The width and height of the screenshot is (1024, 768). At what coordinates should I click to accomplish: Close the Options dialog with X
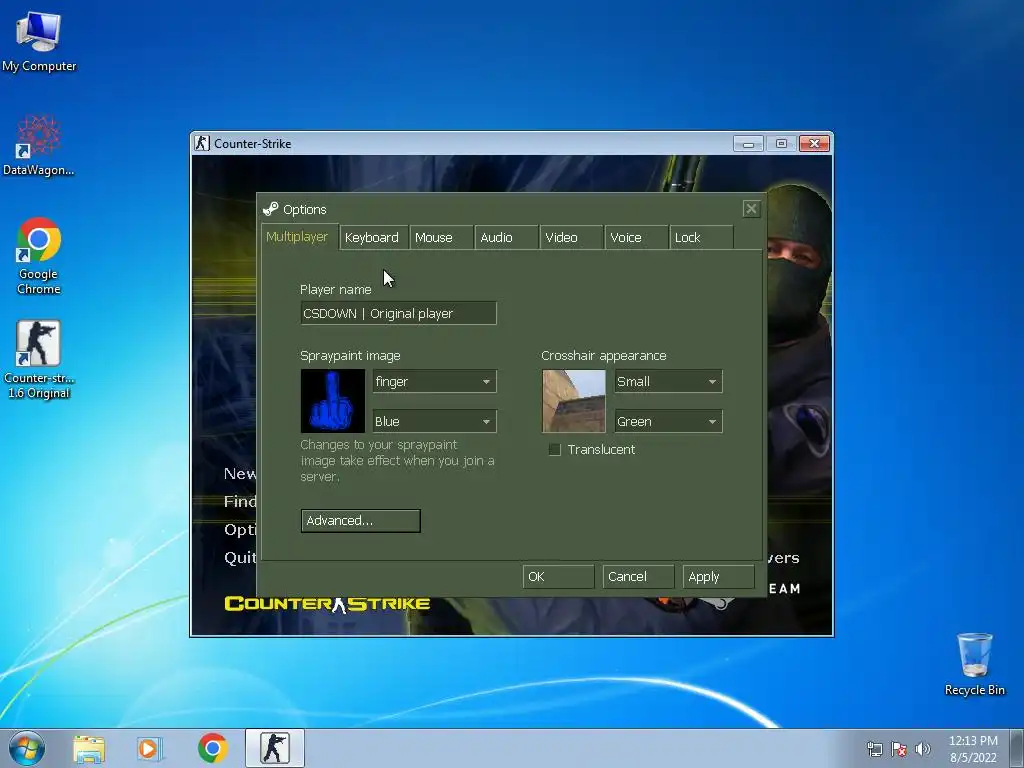click(751, 209)
